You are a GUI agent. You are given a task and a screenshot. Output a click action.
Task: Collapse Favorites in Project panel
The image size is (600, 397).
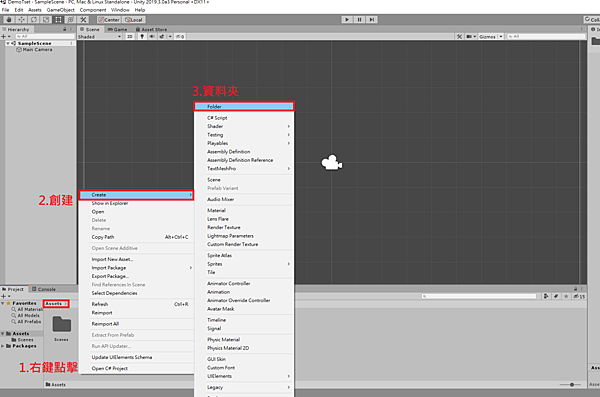tap(3, 303)
